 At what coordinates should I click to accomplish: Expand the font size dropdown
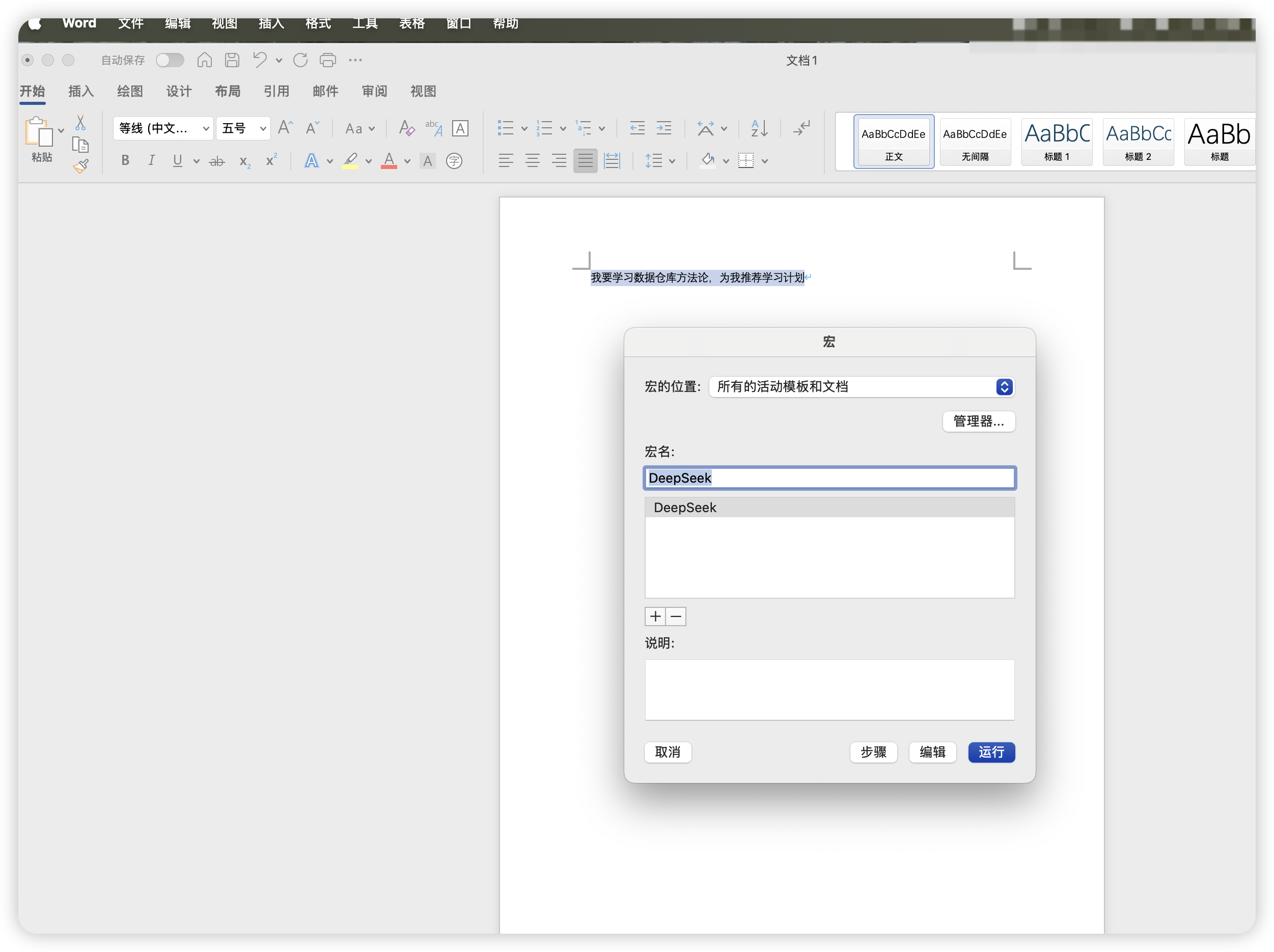click(263, 128)
